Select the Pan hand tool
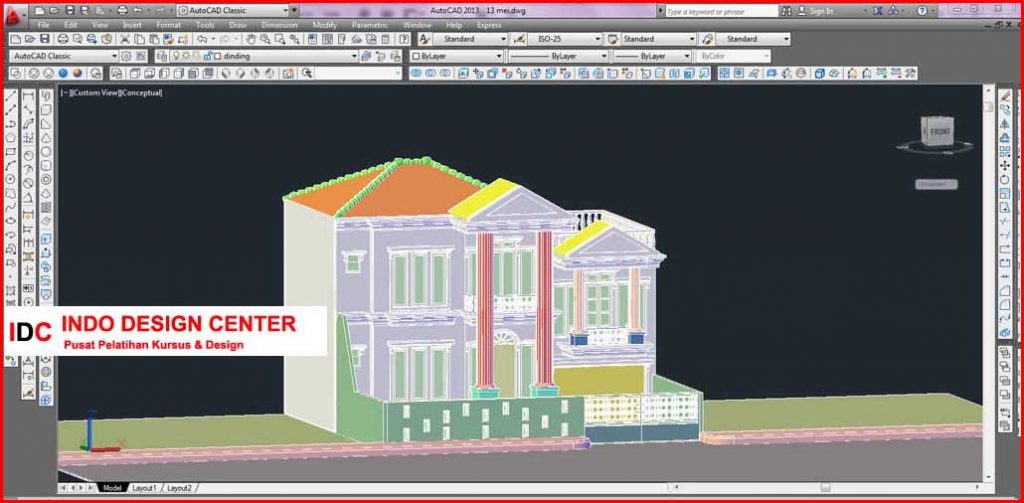Viewport: 1024px width, 503px height. coord(251,39)
